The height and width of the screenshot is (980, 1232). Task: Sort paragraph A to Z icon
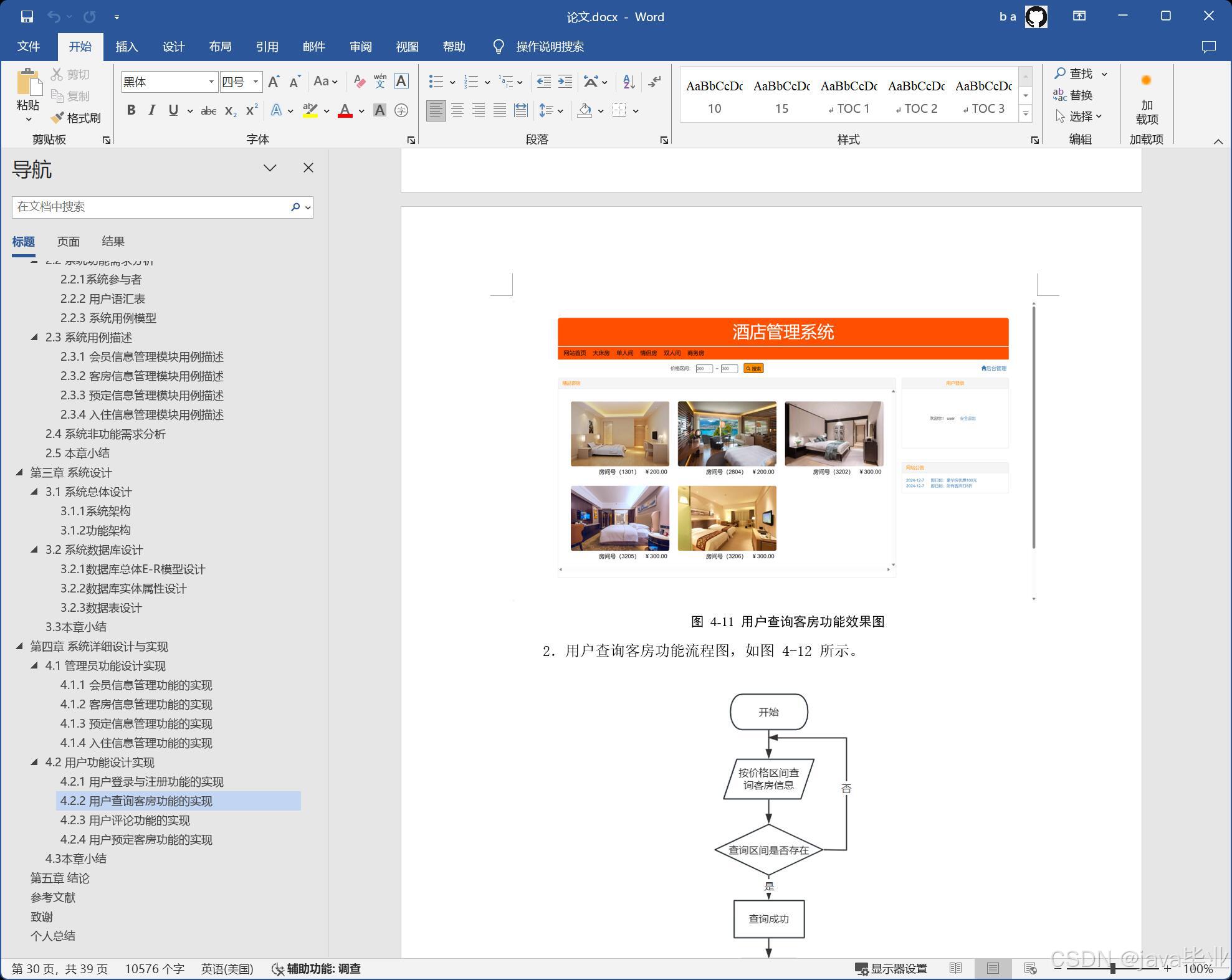click(629, 82)
